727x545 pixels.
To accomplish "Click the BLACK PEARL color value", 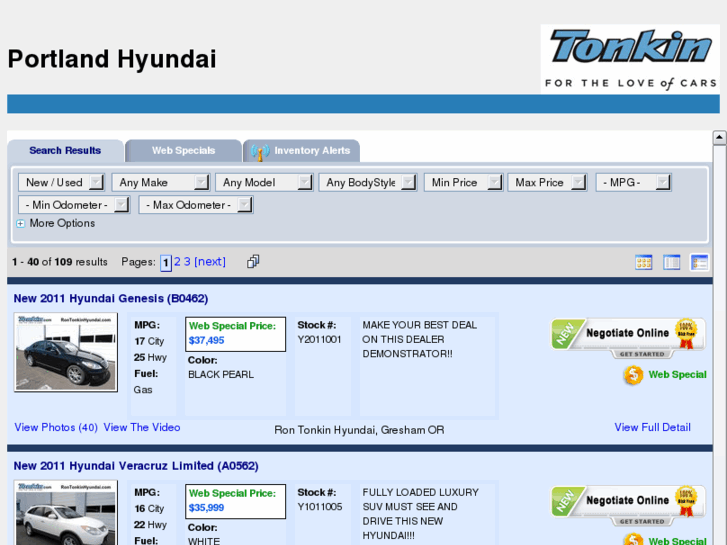I will pyautogui.click(x=221, y=375).
